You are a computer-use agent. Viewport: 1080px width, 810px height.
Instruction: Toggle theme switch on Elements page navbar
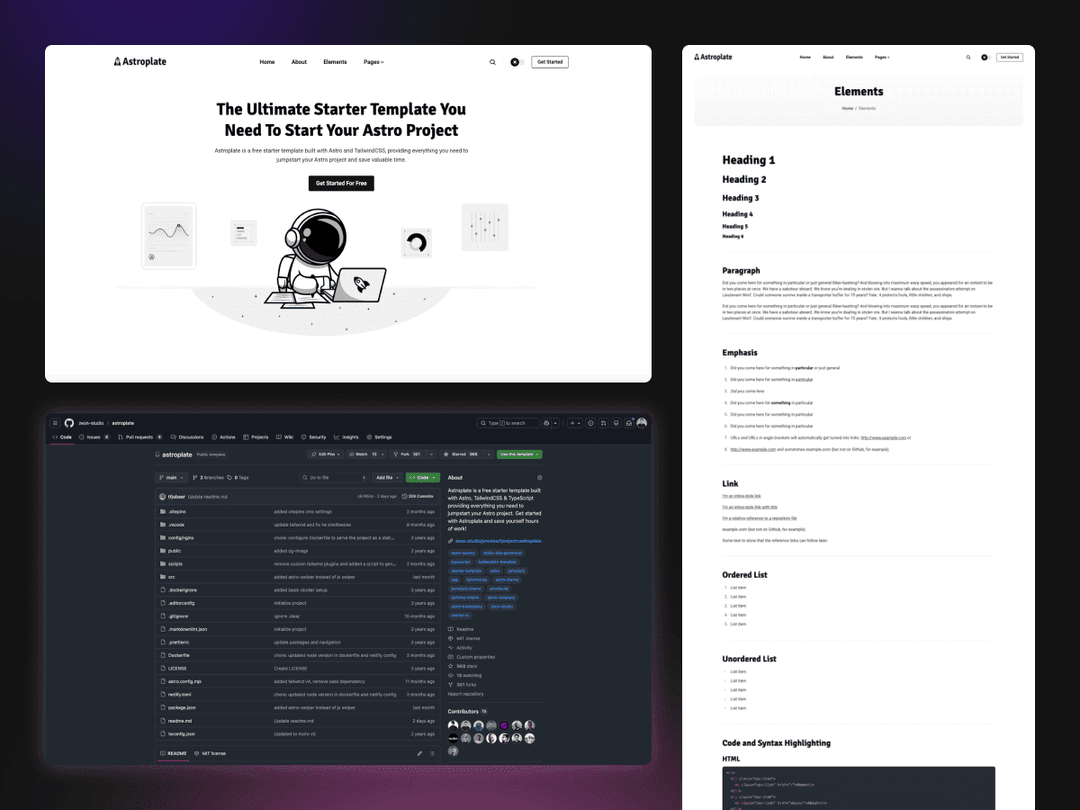coord(984,57)
